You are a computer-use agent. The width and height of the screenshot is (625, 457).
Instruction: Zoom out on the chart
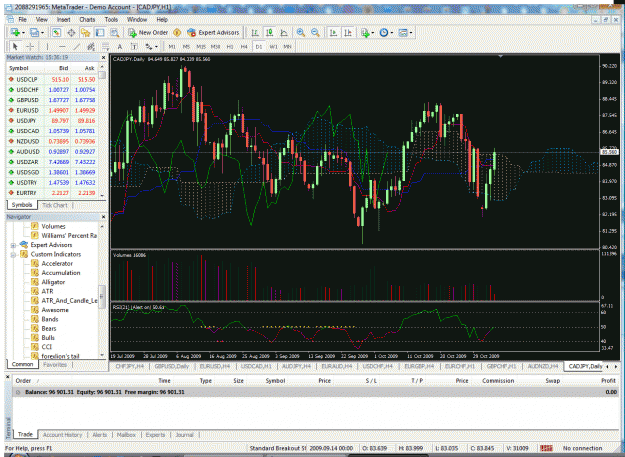coord(315,33)
